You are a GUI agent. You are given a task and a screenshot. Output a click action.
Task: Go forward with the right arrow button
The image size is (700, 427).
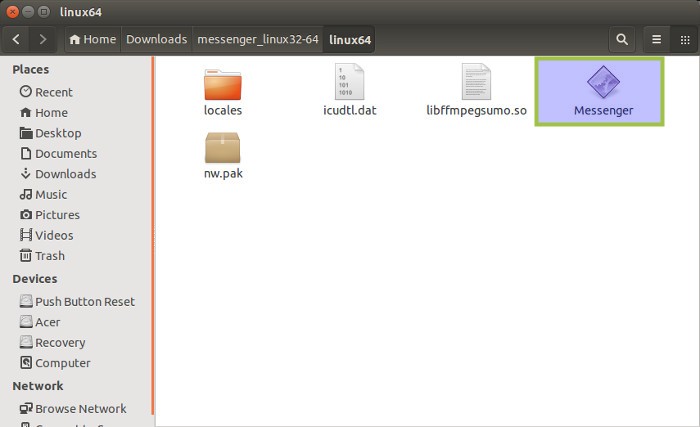pyautogui.click(x=42, y=39)
